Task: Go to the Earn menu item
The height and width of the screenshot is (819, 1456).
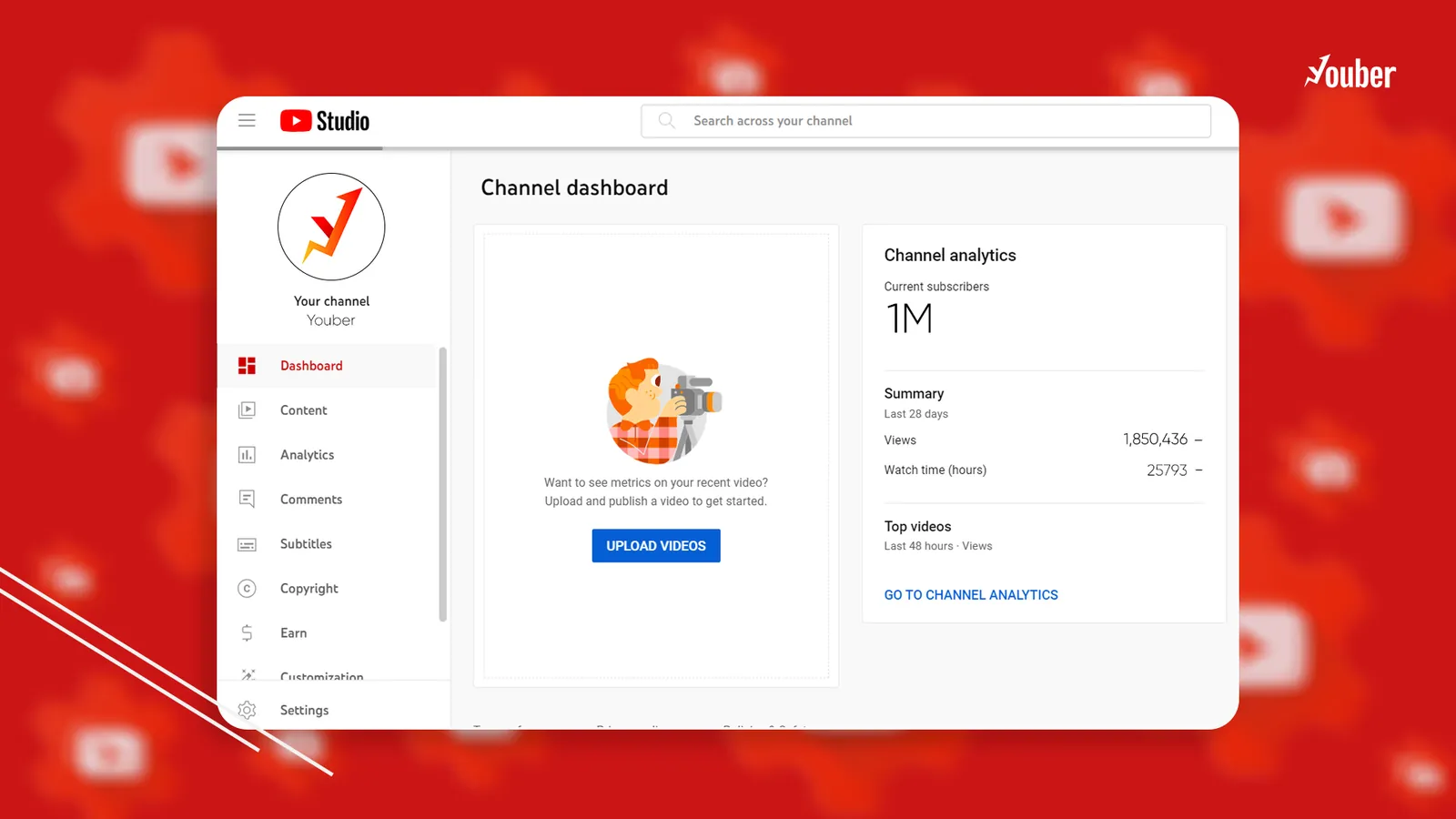Action: [329, 633]
